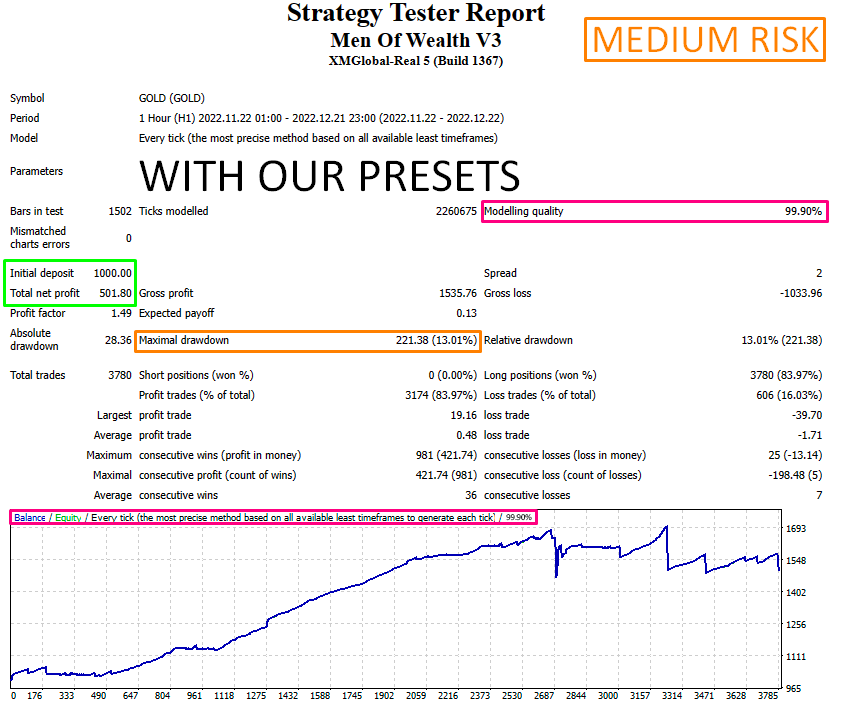Click Average consecutive wins value 36
This screenshot has width=844, height=710.
471,495
